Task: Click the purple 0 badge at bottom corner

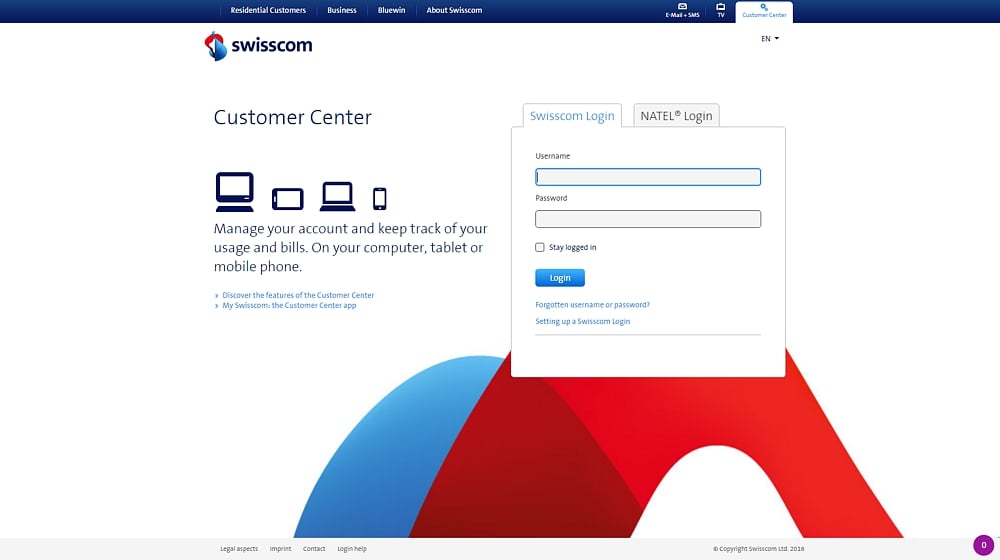Action: click(983, 545)
